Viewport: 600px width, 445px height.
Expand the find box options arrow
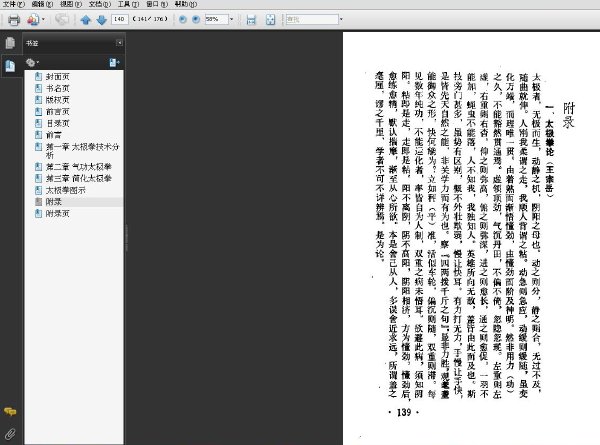341,19
